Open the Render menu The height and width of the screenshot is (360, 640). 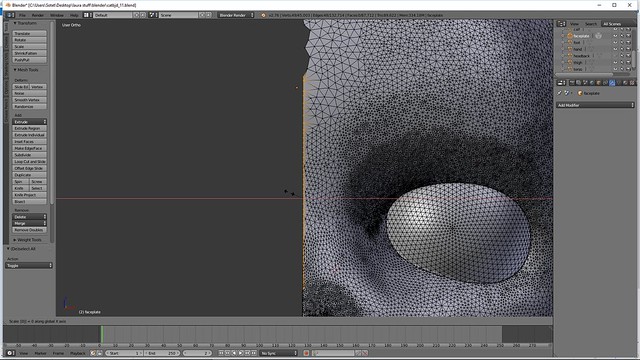(x=38, y=15)
